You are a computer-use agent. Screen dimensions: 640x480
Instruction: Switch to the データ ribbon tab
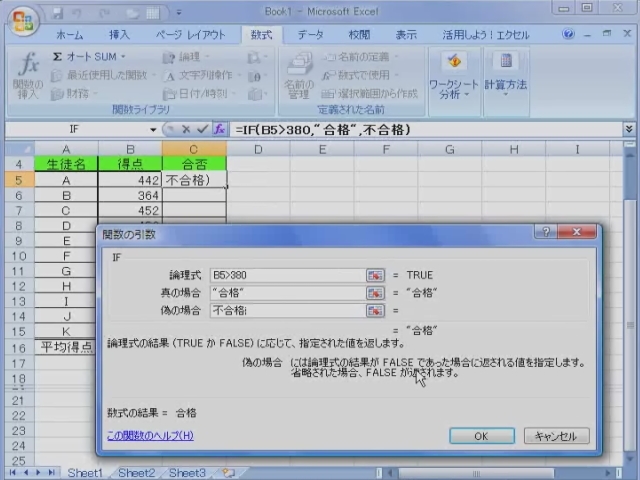tap(311, 35)
